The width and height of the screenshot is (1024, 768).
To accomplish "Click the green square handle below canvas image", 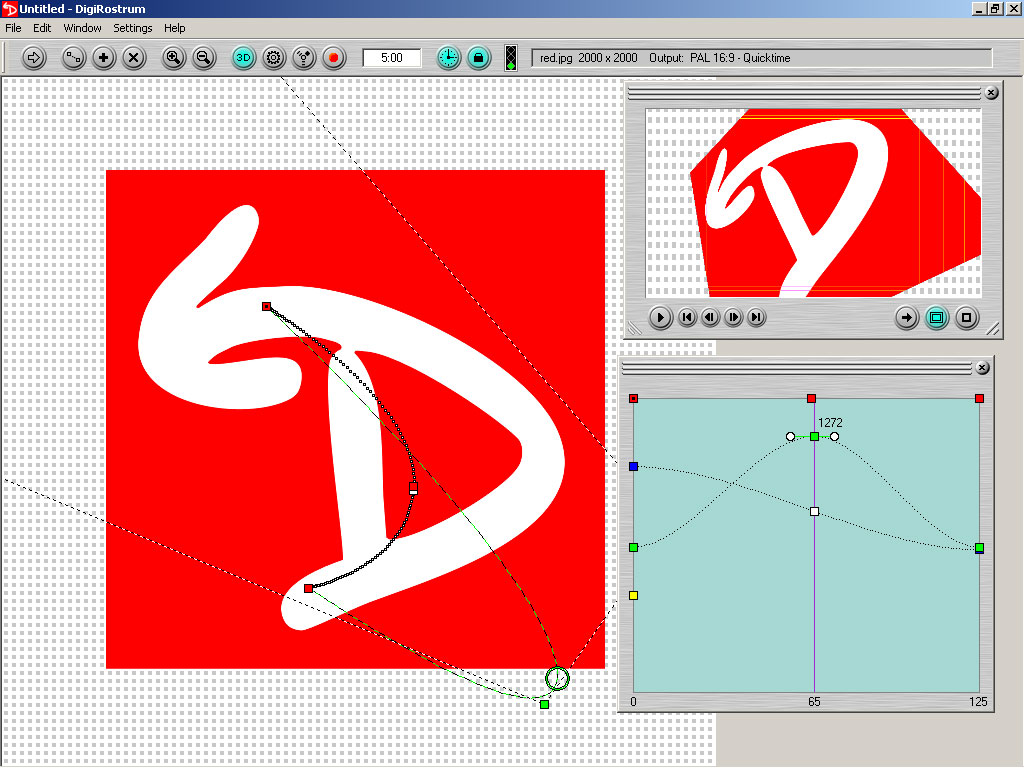I will click(545, 704).
